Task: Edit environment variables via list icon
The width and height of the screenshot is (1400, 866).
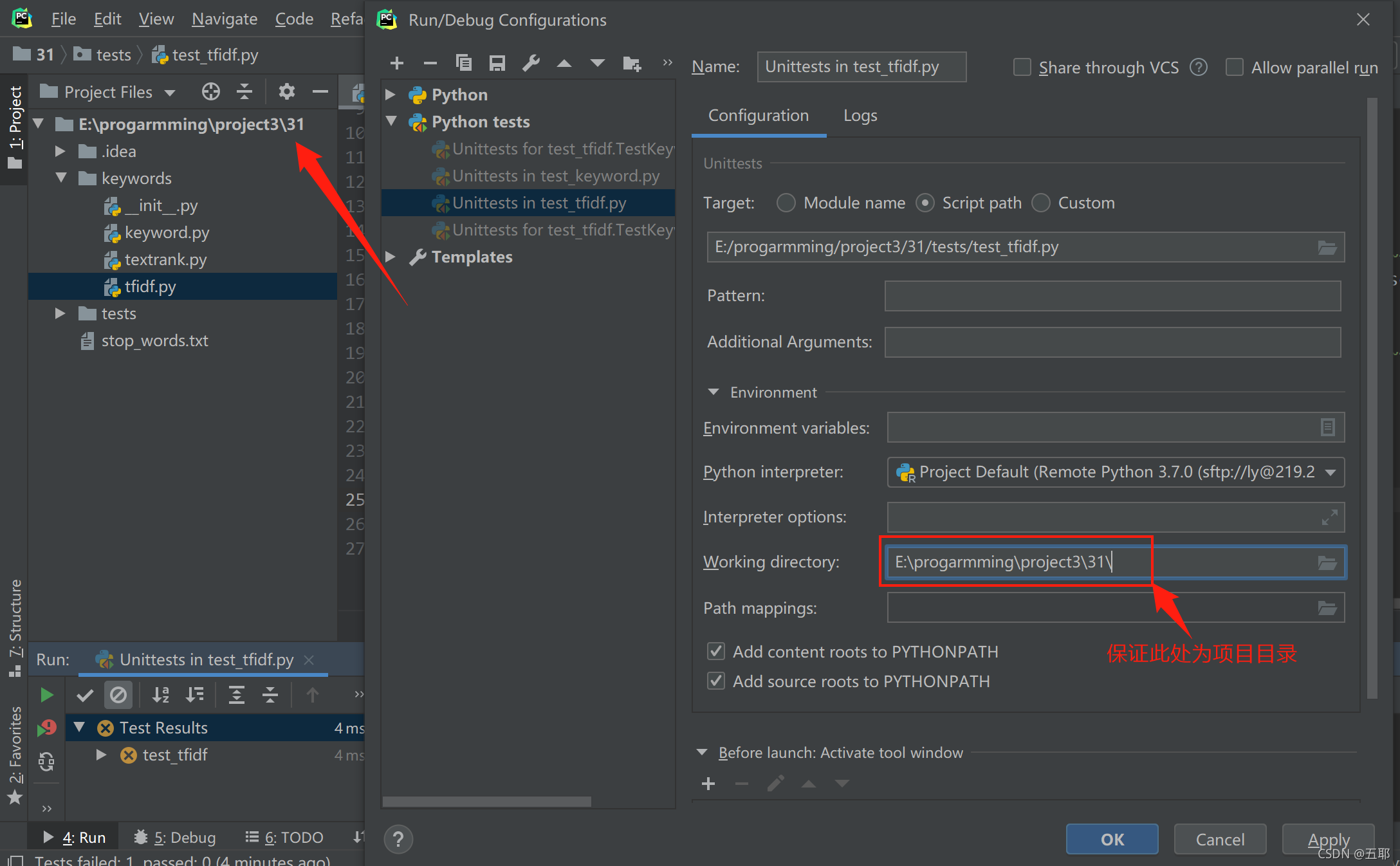Action: 1327,427
